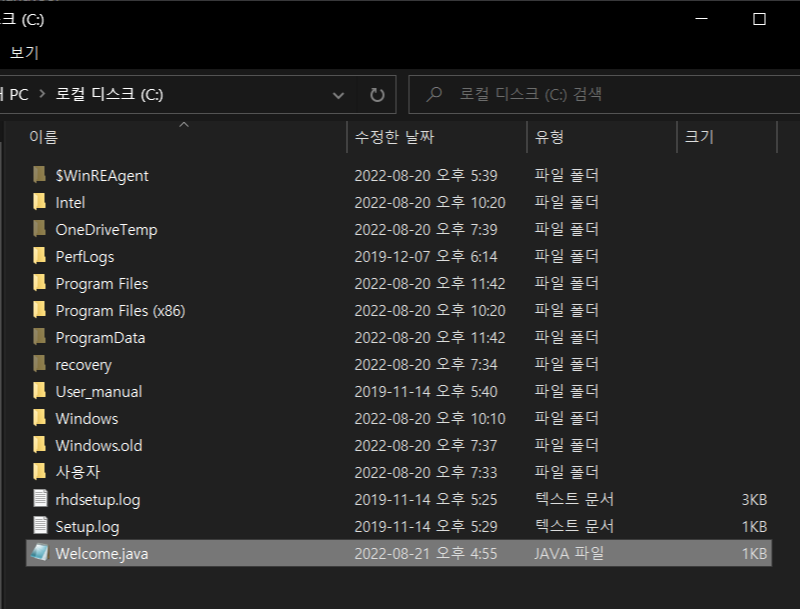Viewport: 800px width, 609px height.
Task: Click the 2019-12-07 오후 6:14 date cell
Action: point(426,256)
